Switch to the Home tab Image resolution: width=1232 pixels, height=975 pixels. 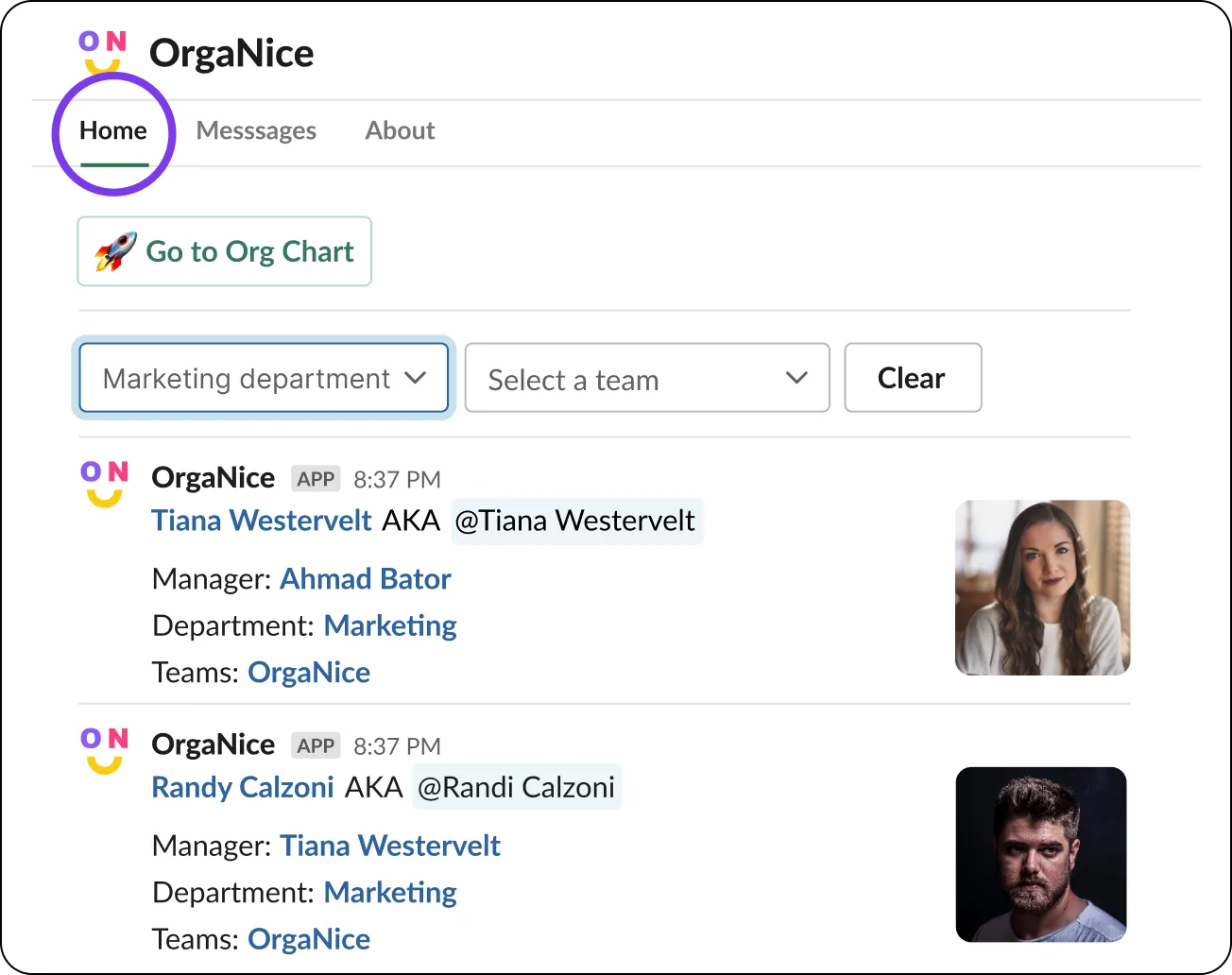[113, 130]
